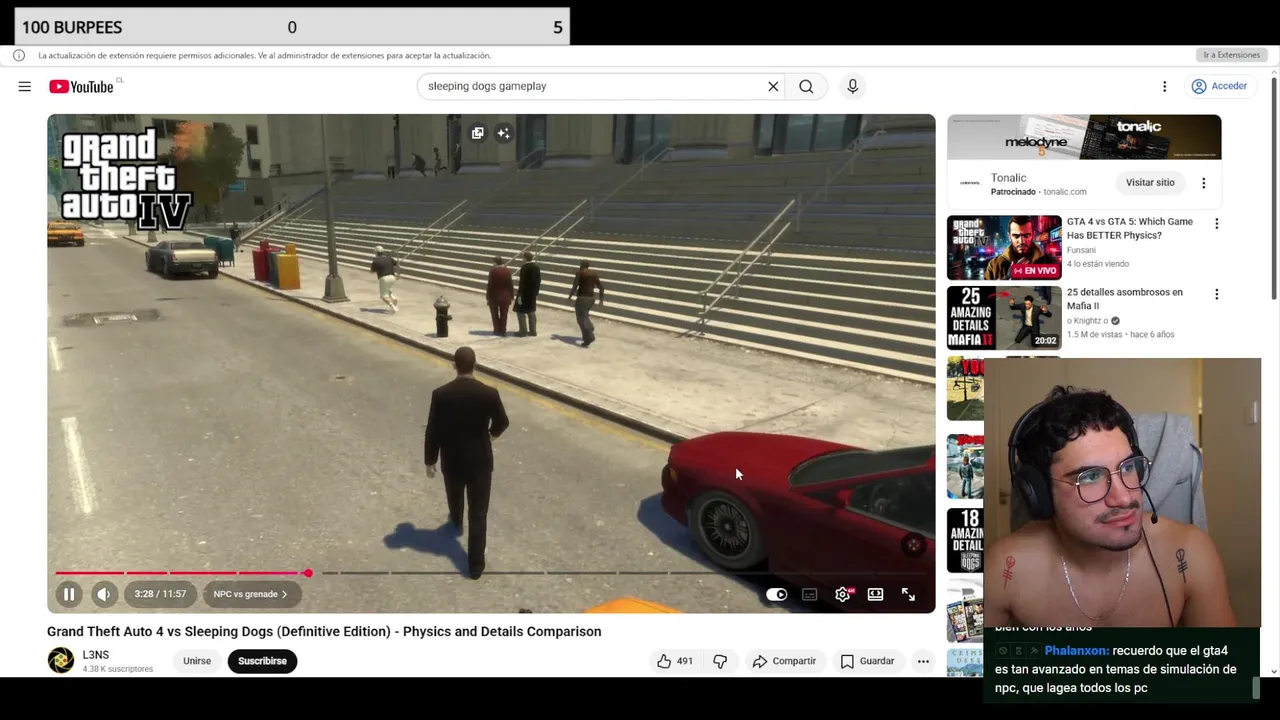Click Unirse membership button
The height and width of the screenshot is (720, 1280).
[x=197, y=661]
